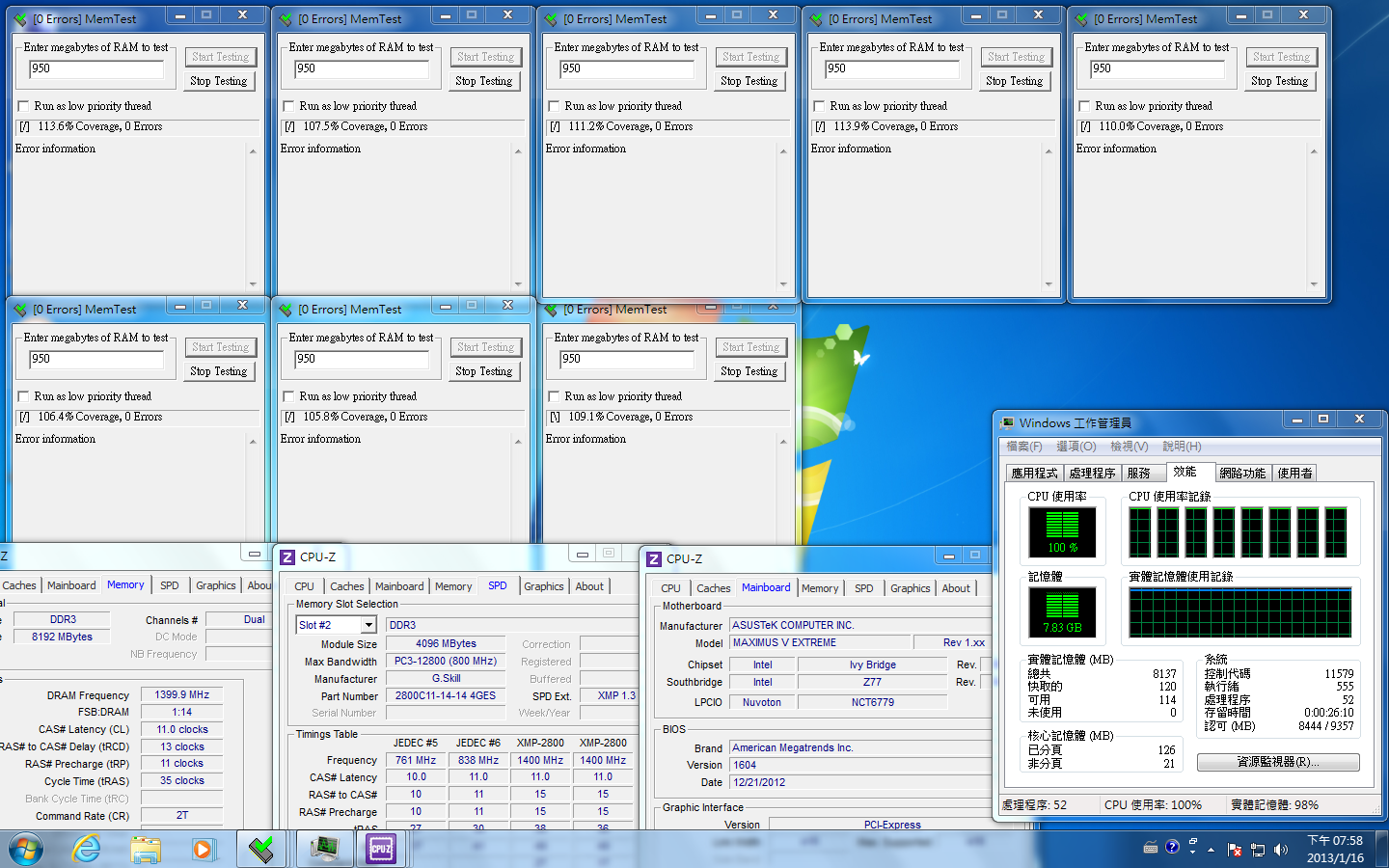Stop Testing in the 111.2% coverage MemTest
Image resolution: width=1389 pixels, height=868 pixels.
(x=749, y=81)
